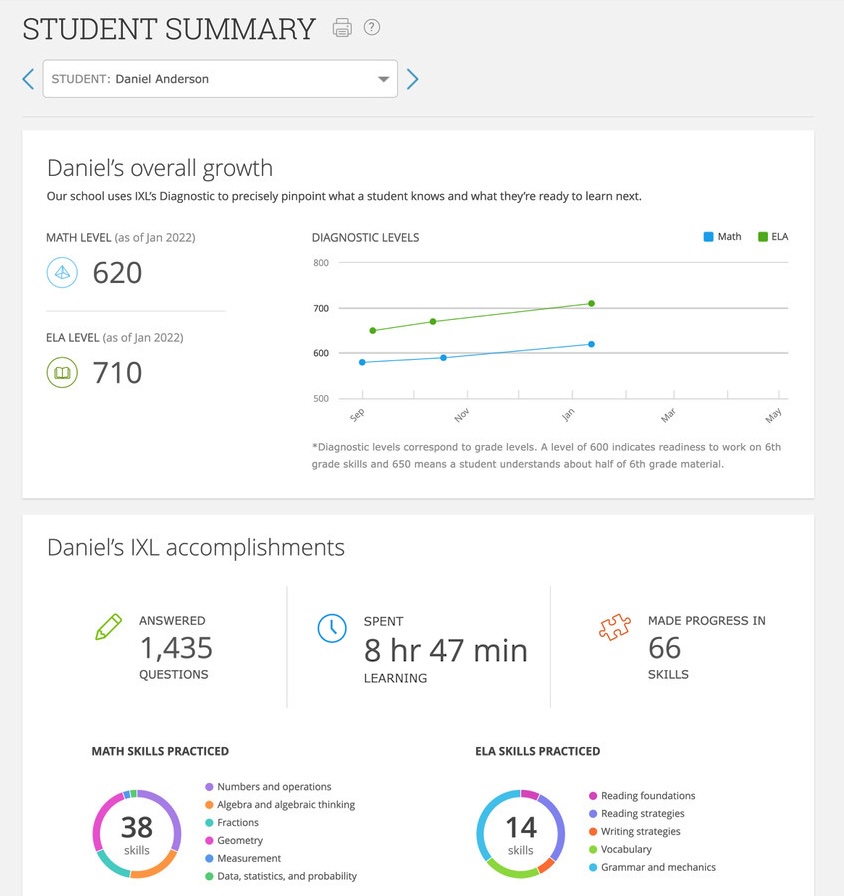
Task: Go to the previous student arrow
Action: pos(28,79)
